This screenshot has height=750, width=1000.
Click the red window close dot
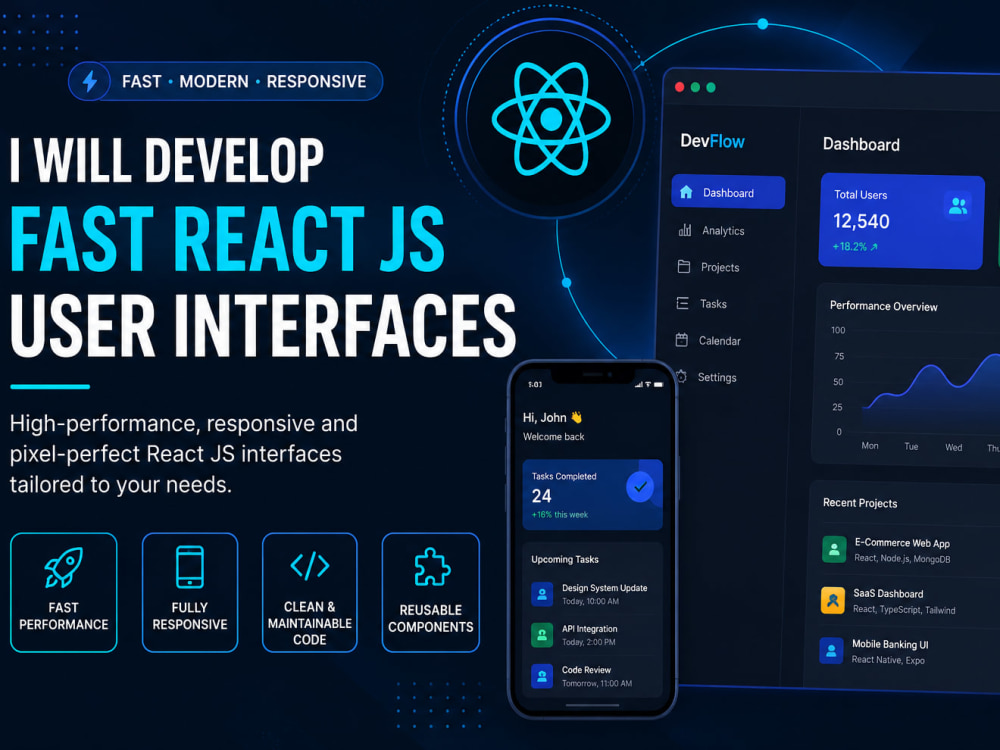pos(680,87)
